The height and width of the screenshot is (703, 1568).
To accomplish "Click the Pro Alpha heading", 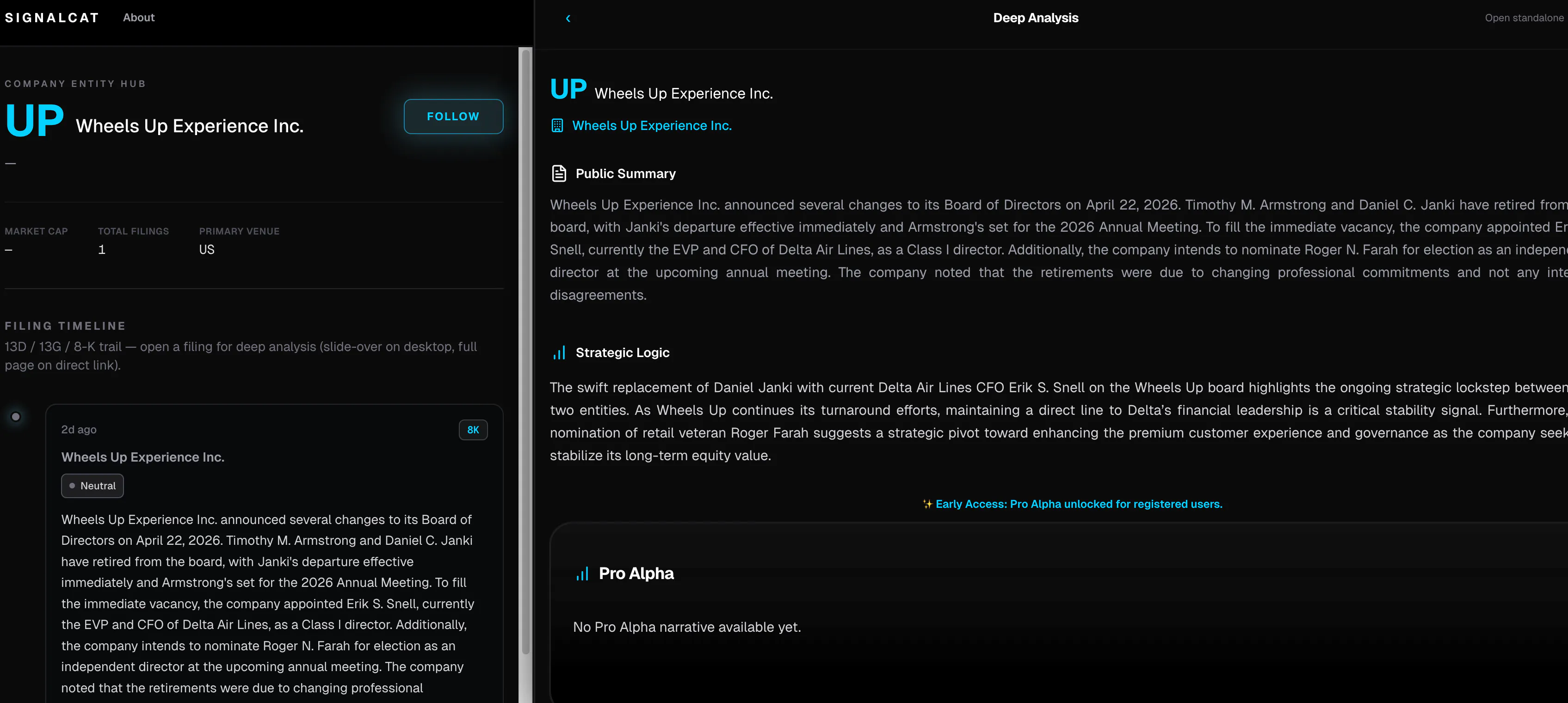I will pos(637,573).
